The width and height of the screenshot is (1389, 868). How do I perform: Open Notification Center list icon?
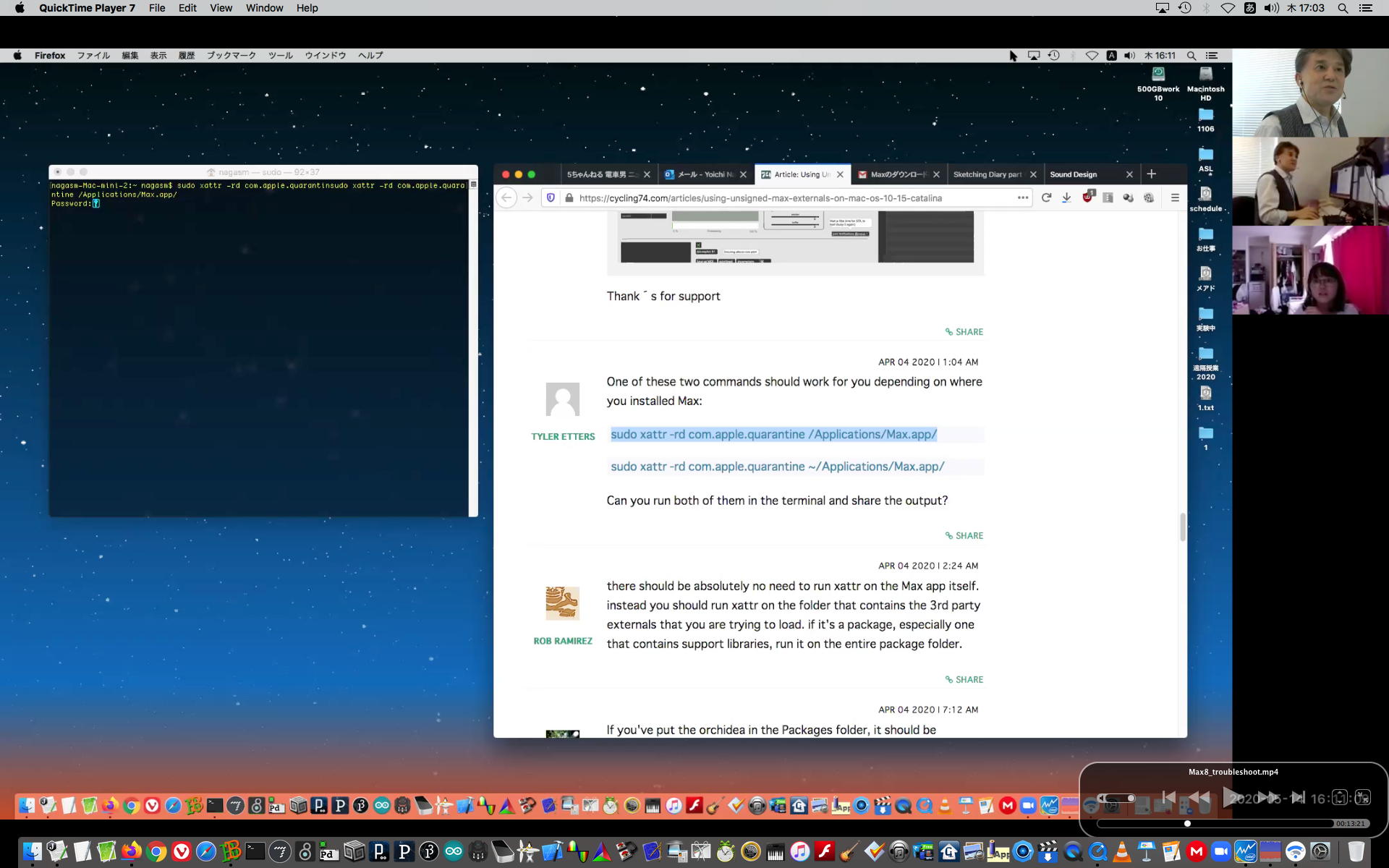click(1366, 8)
